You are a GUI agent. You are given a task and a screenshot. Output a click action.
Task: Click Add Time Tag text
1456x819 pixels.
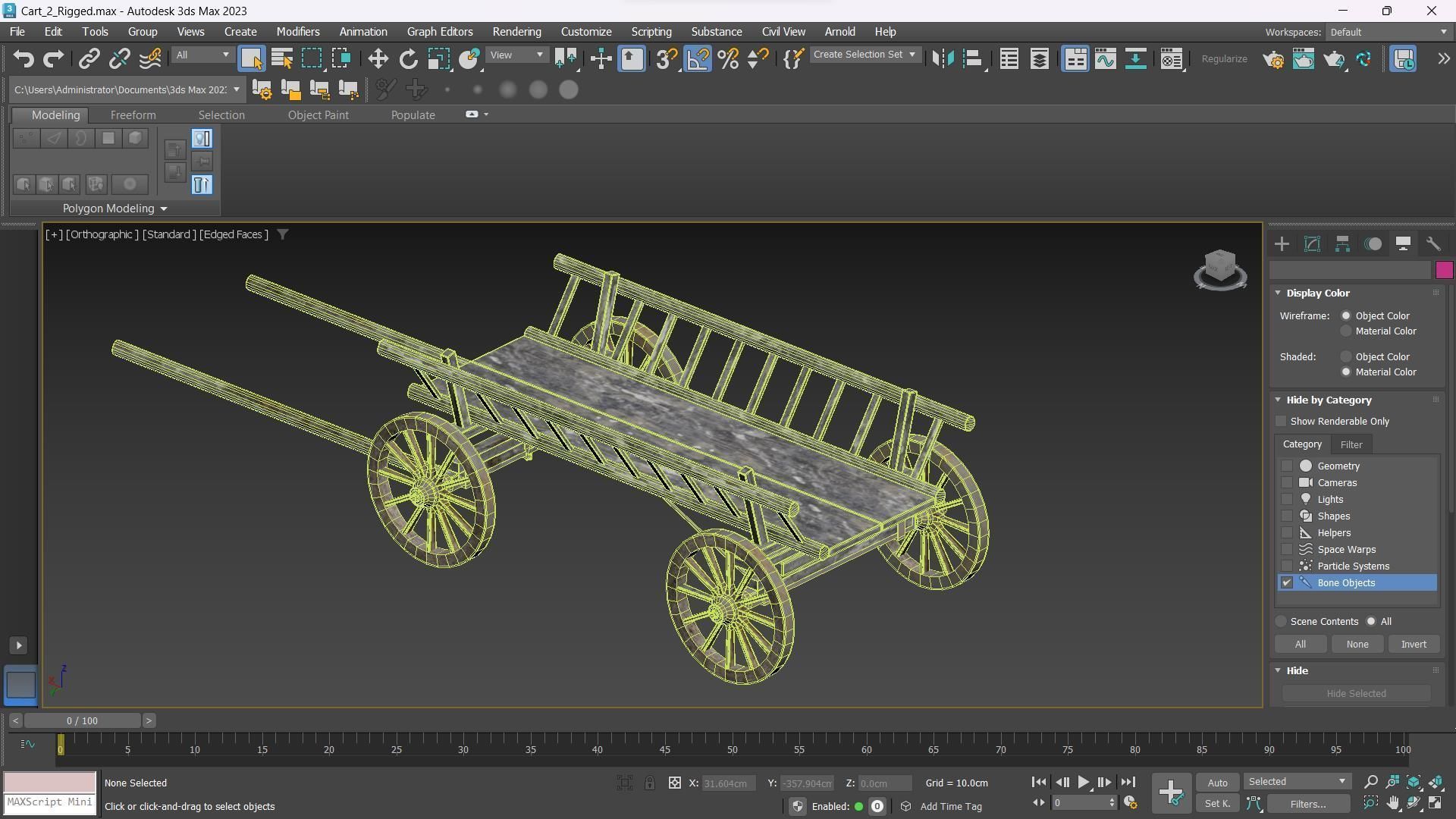[950, 807]
